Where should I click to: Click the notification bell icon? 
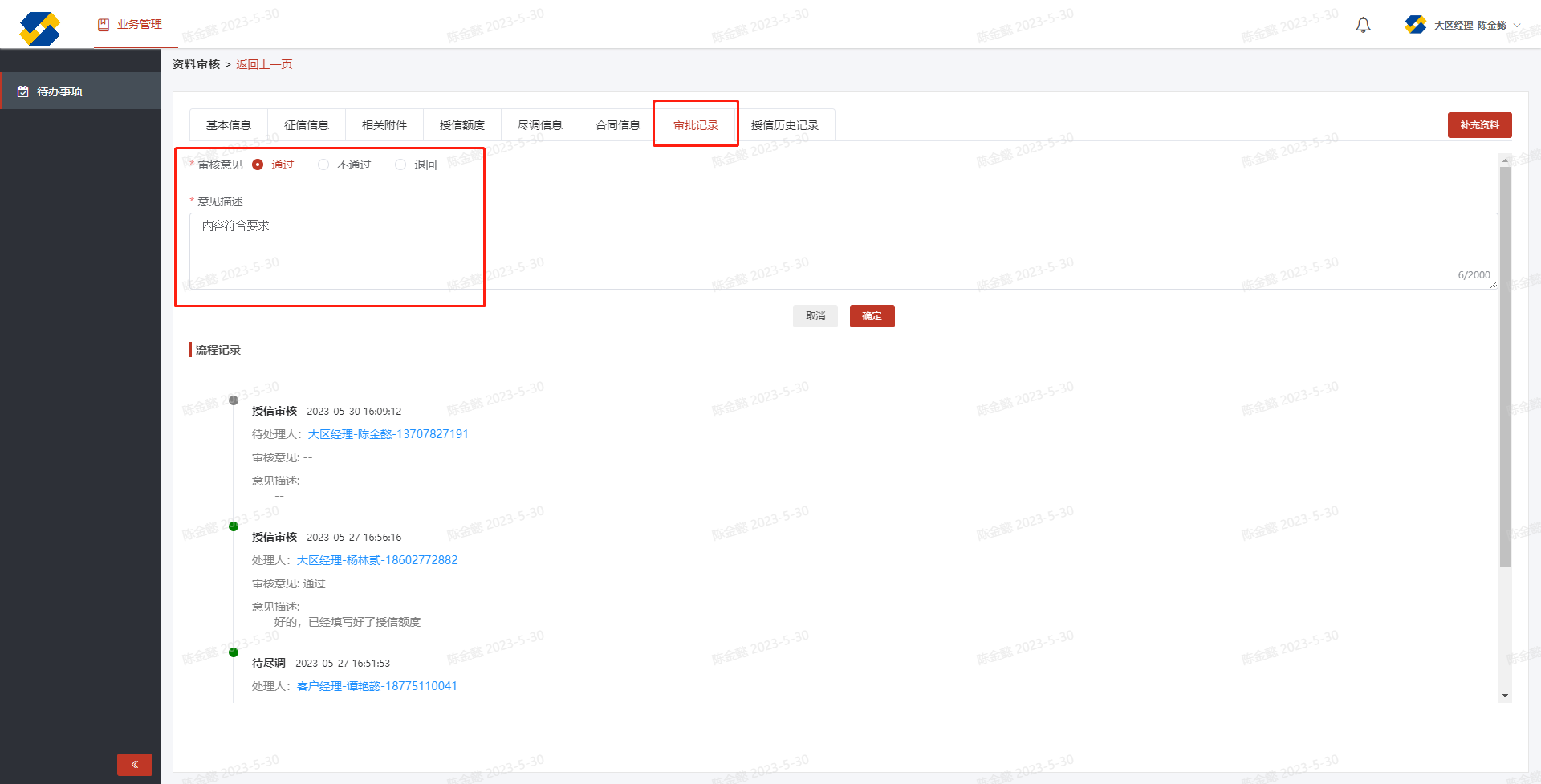pos(1363,26)
